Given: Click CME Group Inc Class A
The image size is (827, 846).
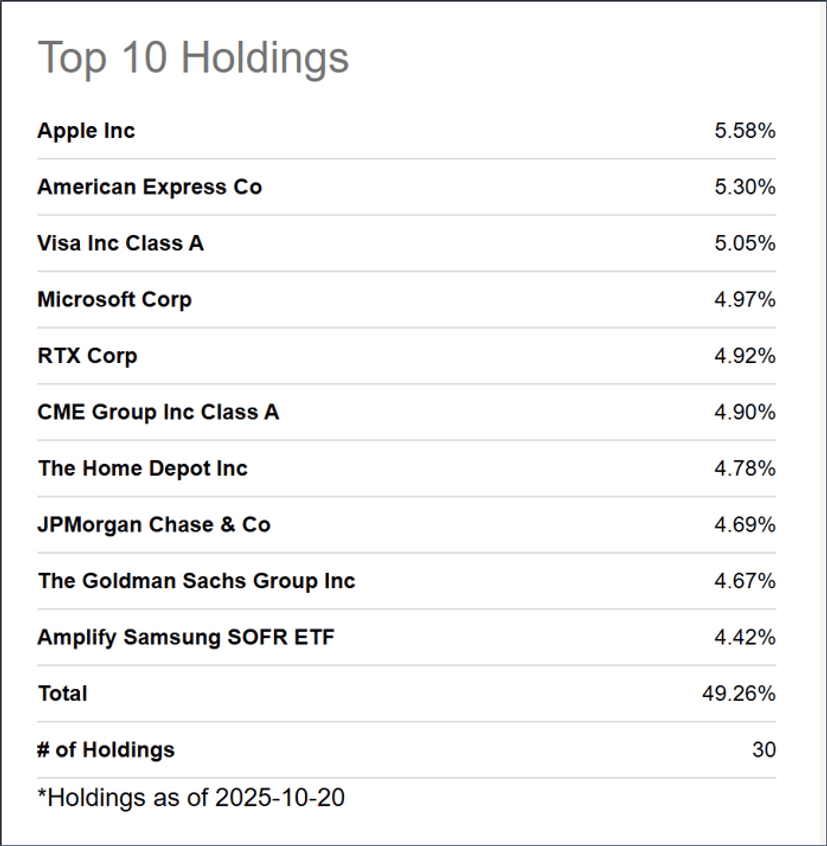Looking at the screenshot, I should point(158,412).
